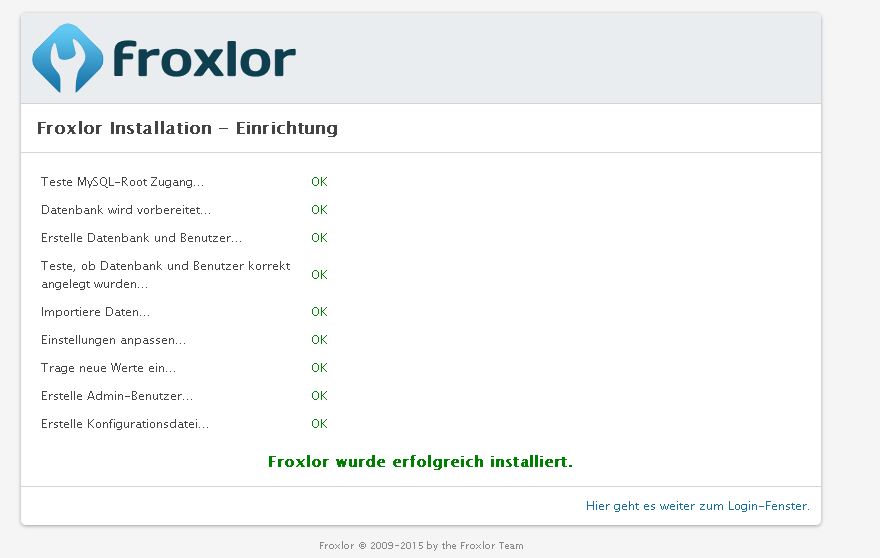880x558 pixels.
Task: Click the text "Importiere Daten..."
Action: 95,312
